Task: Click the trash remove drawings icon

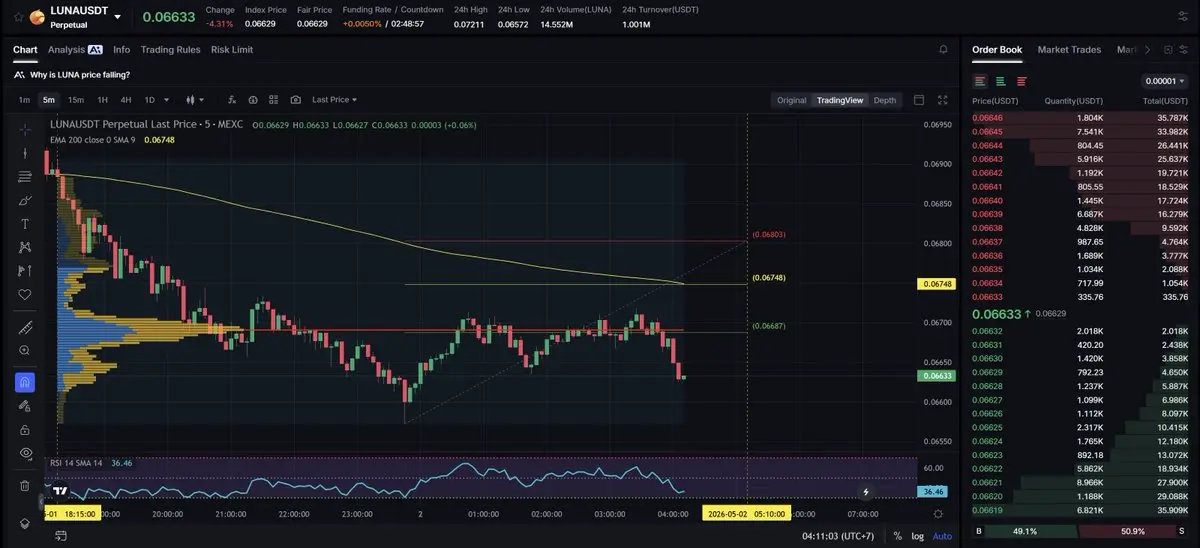Action: click(25, 486)
